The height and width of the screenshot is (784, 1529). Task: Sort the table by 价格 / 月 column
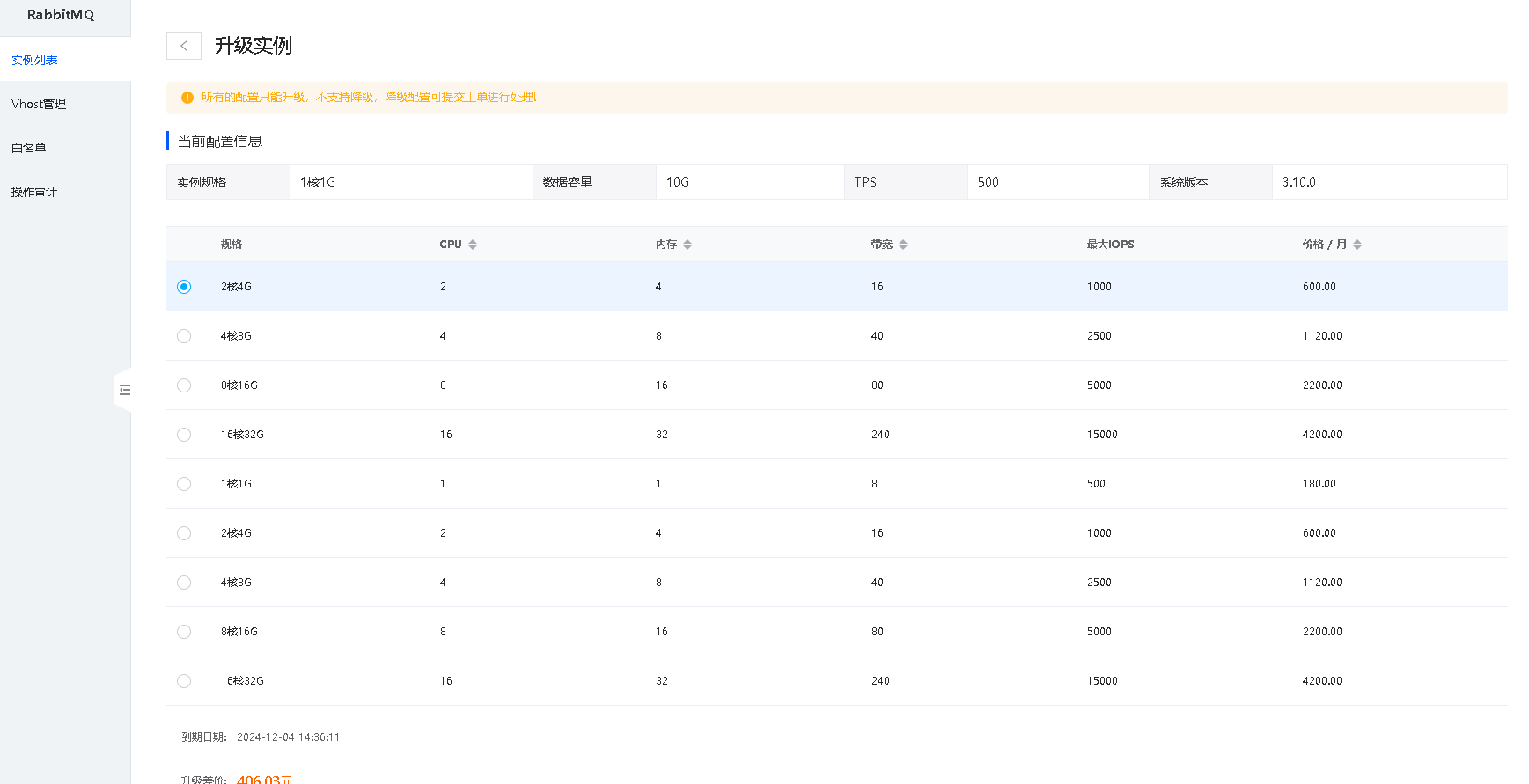click(1356, 245)
